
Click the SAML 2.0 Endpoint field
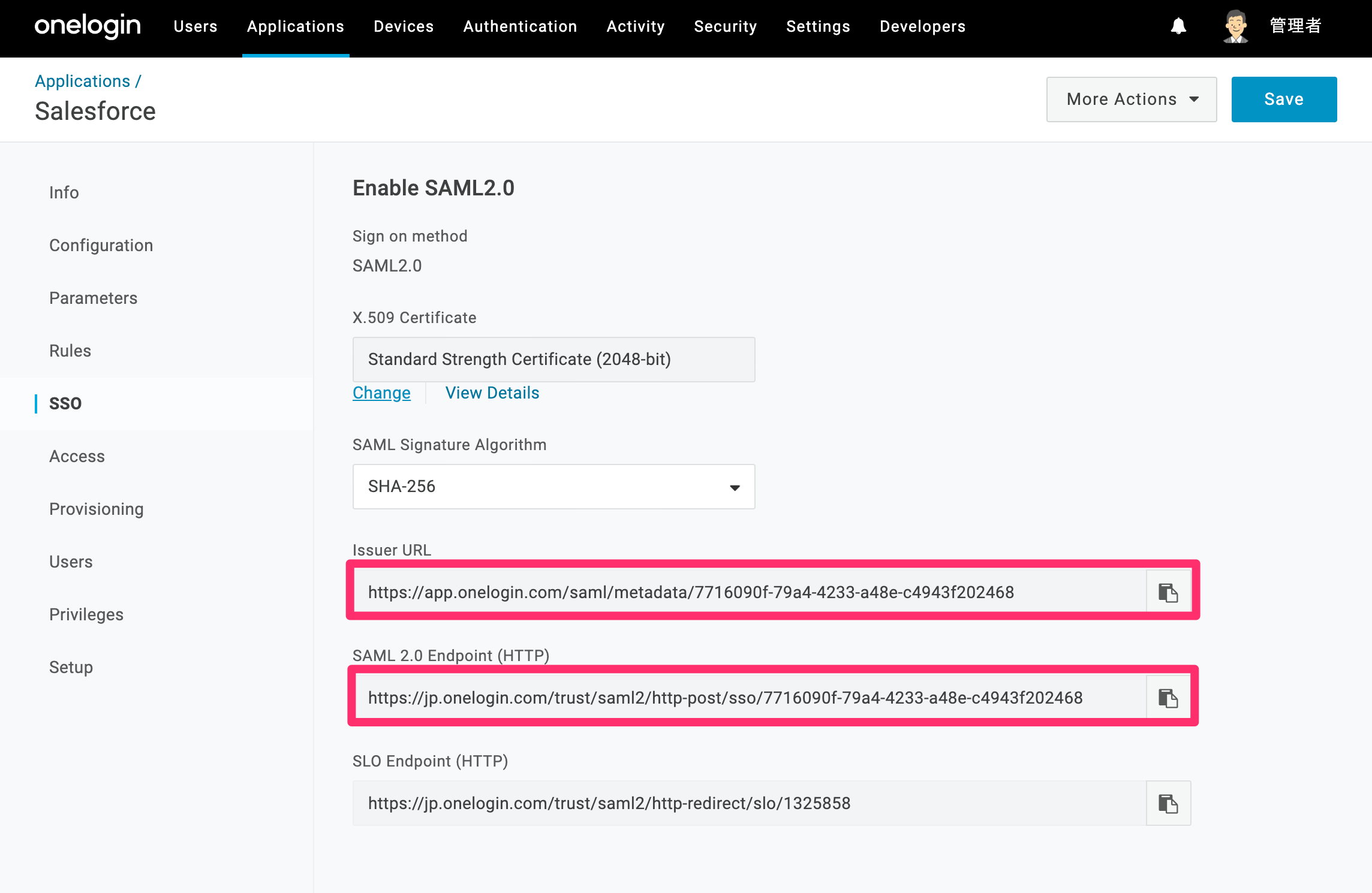tap(750, 698)
